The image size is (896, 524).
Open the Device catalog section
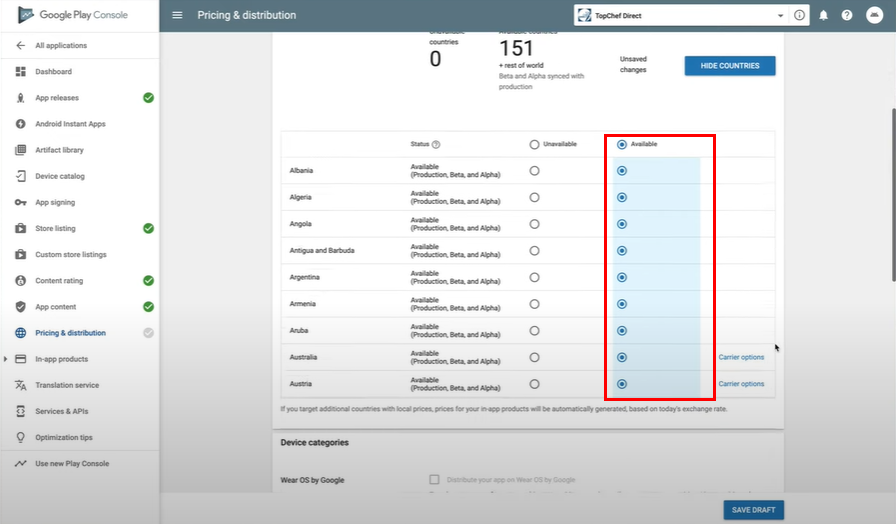click(x=60, y=176)
